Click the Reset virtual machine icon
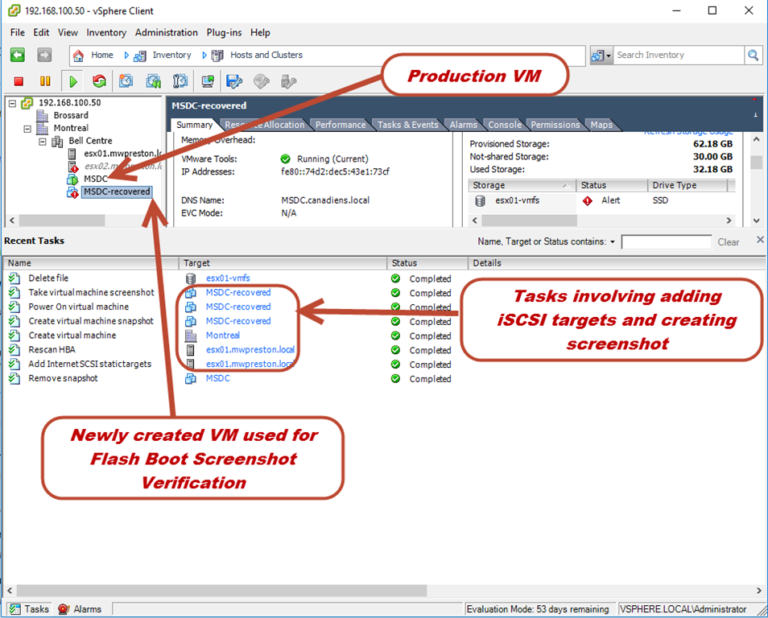The image size is (768, 618). pyautogui.click(x=99, y=81)
